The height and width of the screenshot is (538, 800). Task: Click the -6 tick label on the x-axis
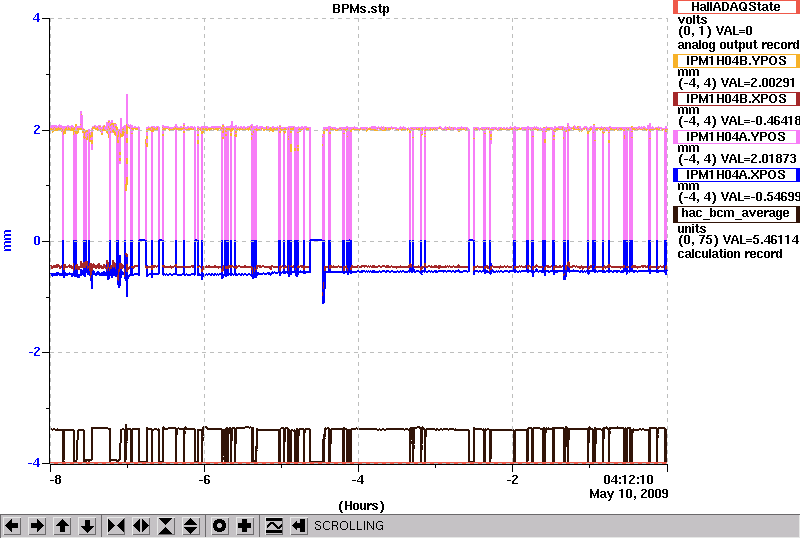tap(204, 480)
